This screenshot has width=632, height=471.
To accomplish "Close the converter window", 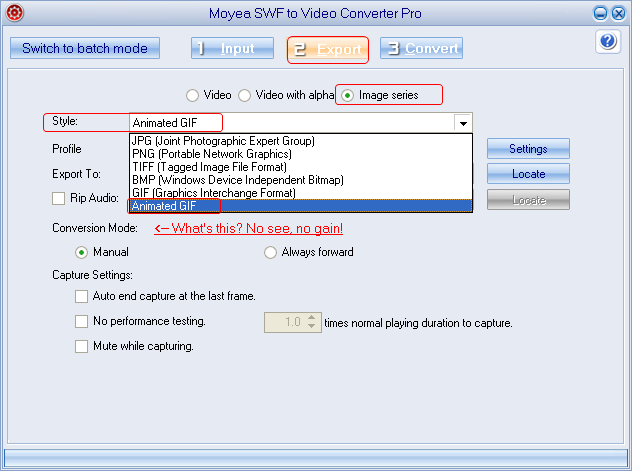I will tap(618, 14).
